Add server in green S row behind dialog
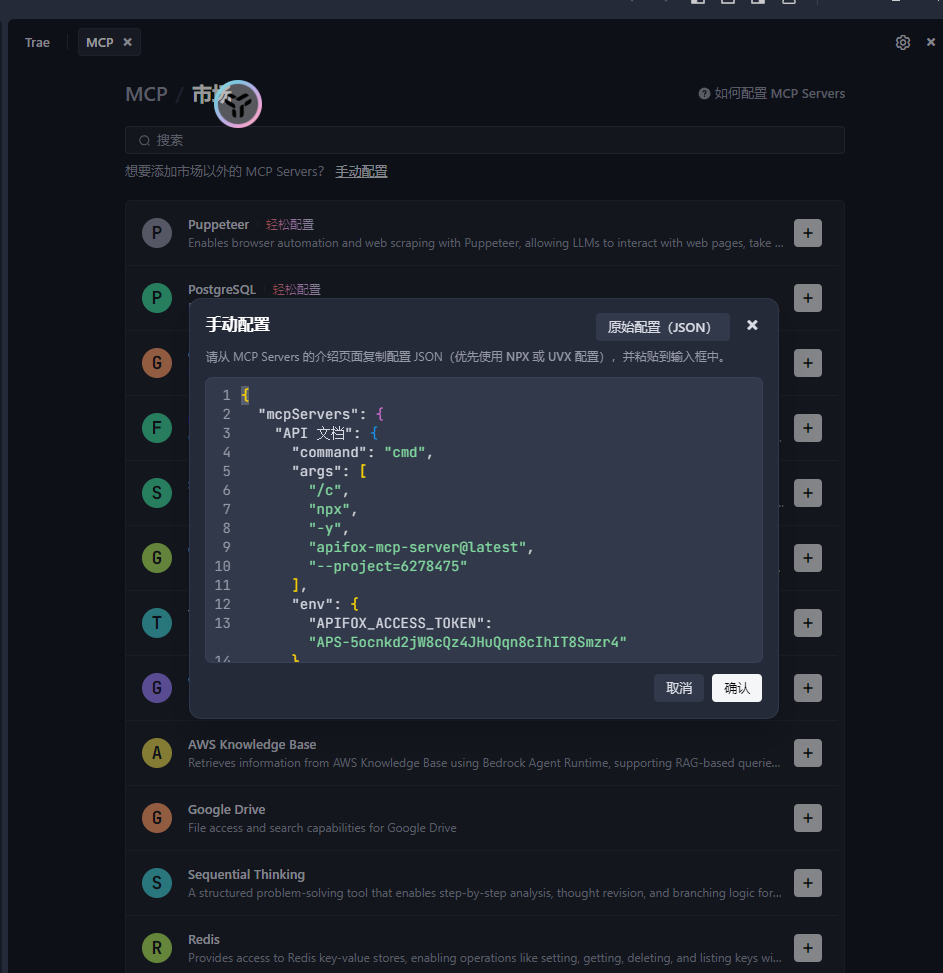943x973 pixels. pos(808,493)
